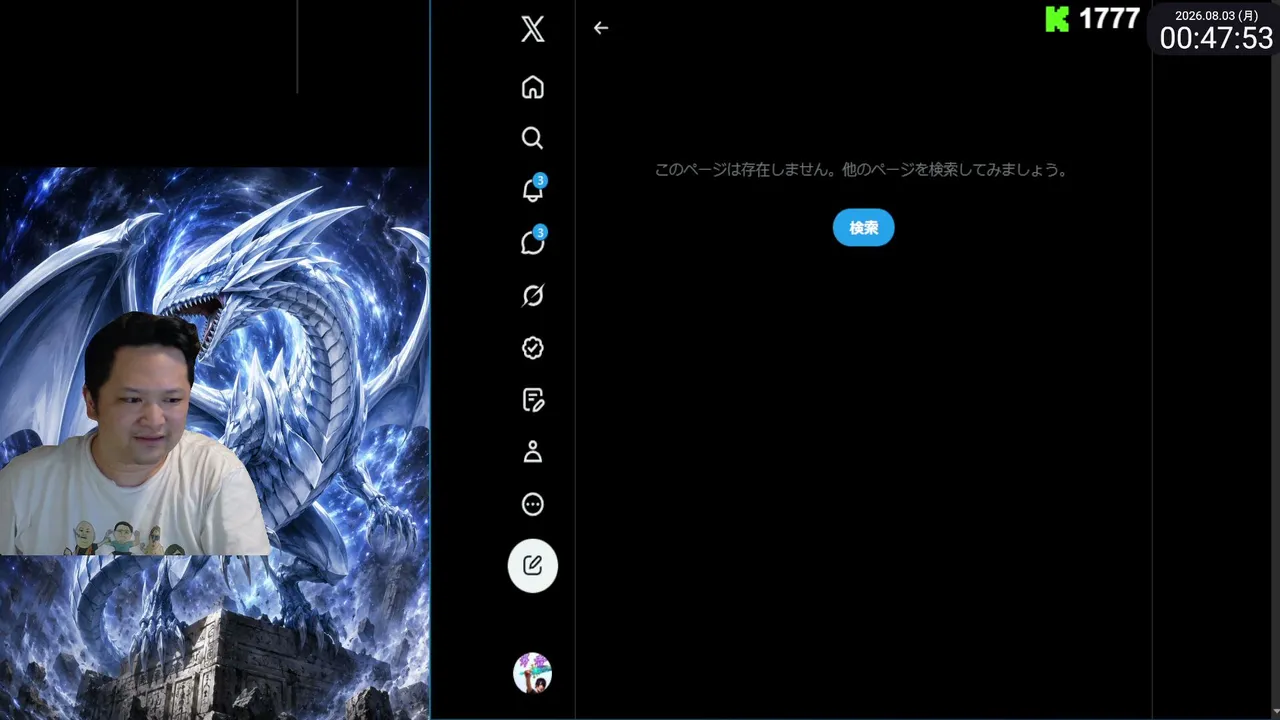
Task: Click the 00:47:53 clock overlay
Action: point(1216,39)
